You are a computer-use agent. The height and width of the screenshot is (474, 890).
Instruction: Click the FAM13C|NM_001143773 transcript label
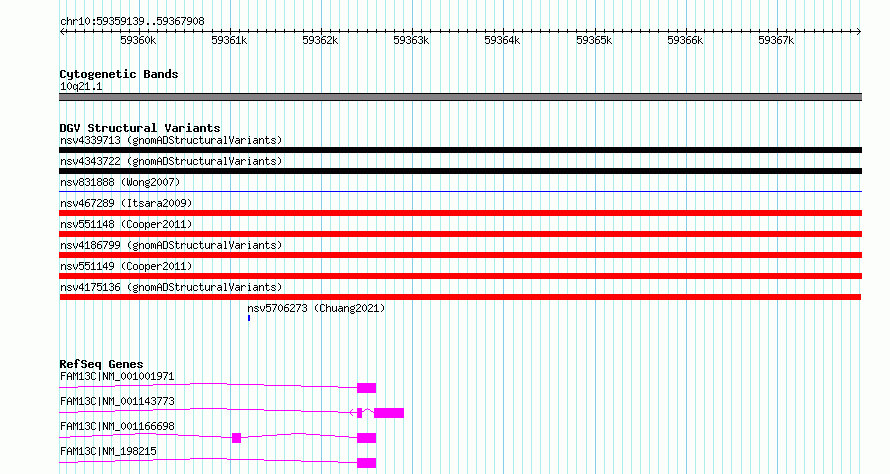[117, 401]
